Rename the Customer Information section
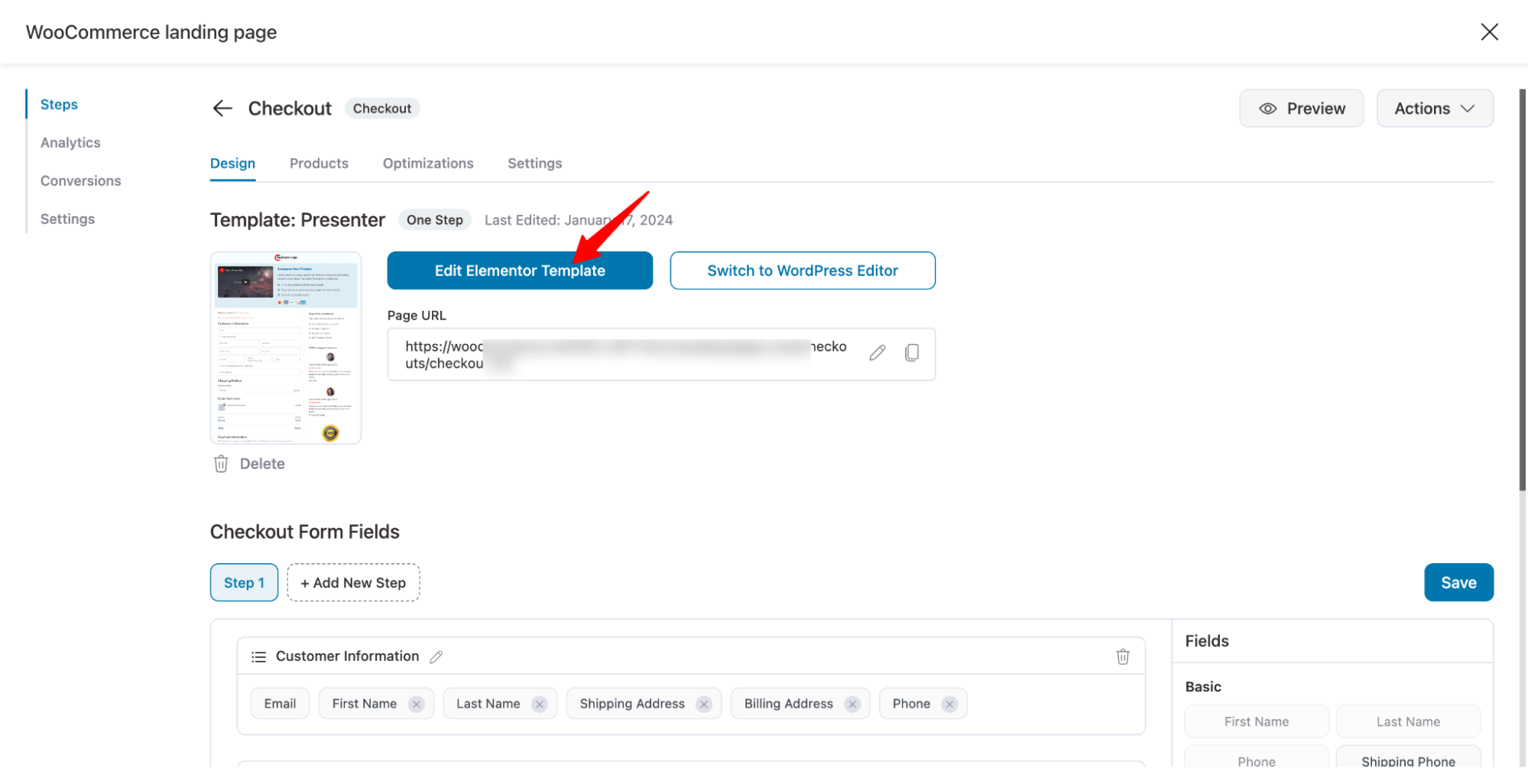The image size is (1528, 784). click(x=437, y=656)
